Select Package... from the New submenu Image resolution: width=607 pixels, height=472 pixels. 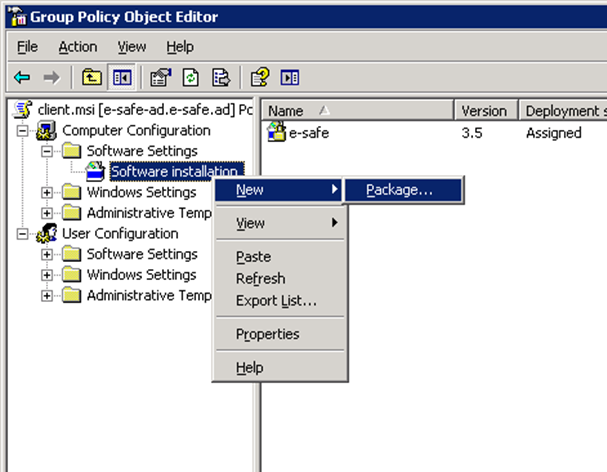pos(399,190)
